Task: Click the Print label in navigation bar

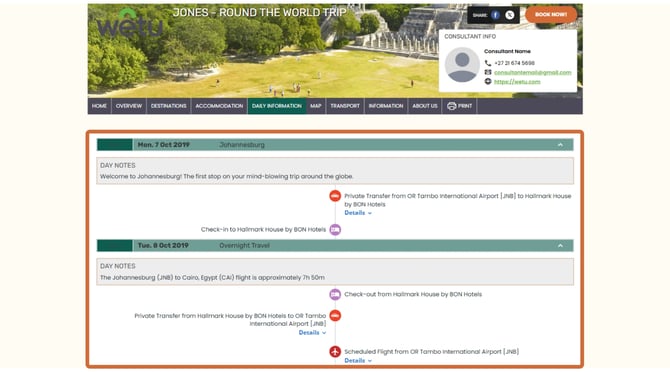Action: pyautogui.click(x=465, y=106)
